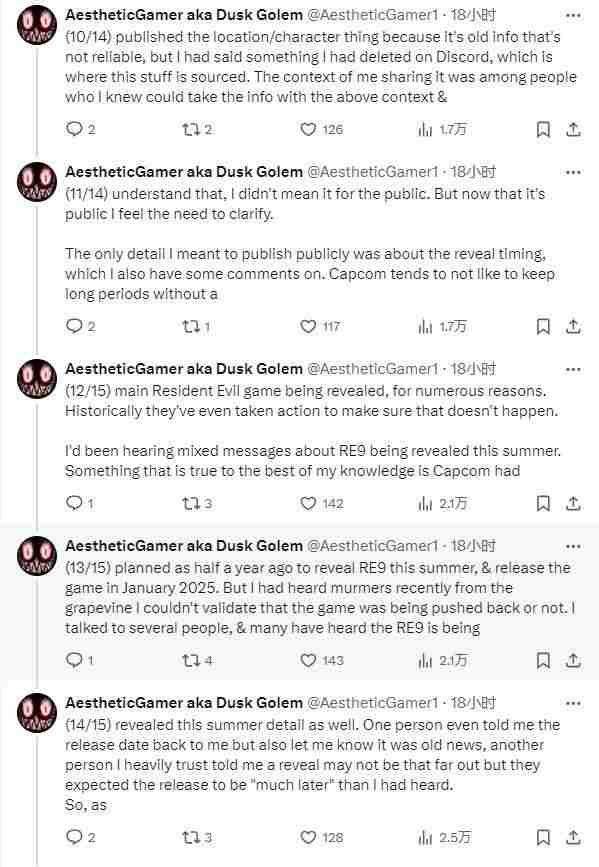Open the more options menu on the (10/14) tweet
The image size is (599, 867).
pyautogui.click(x=573, y=15)
